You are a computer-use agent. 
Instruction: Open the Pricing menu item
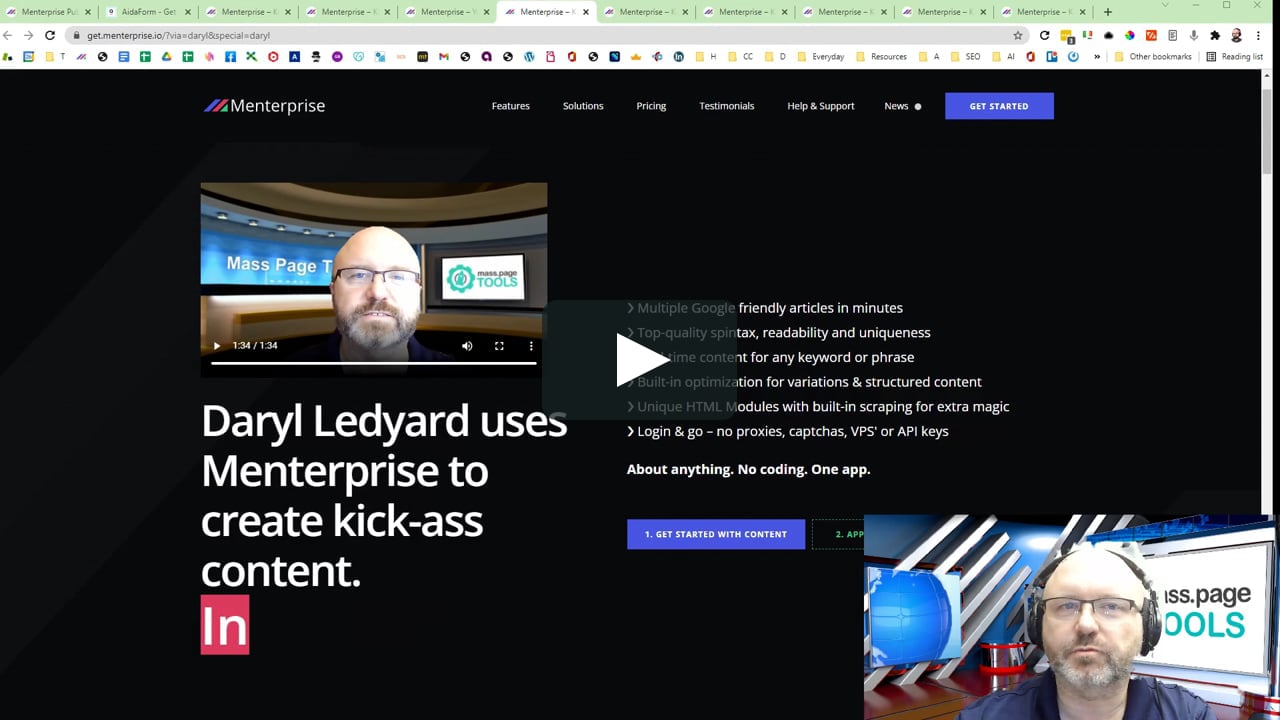coord(651,106)
